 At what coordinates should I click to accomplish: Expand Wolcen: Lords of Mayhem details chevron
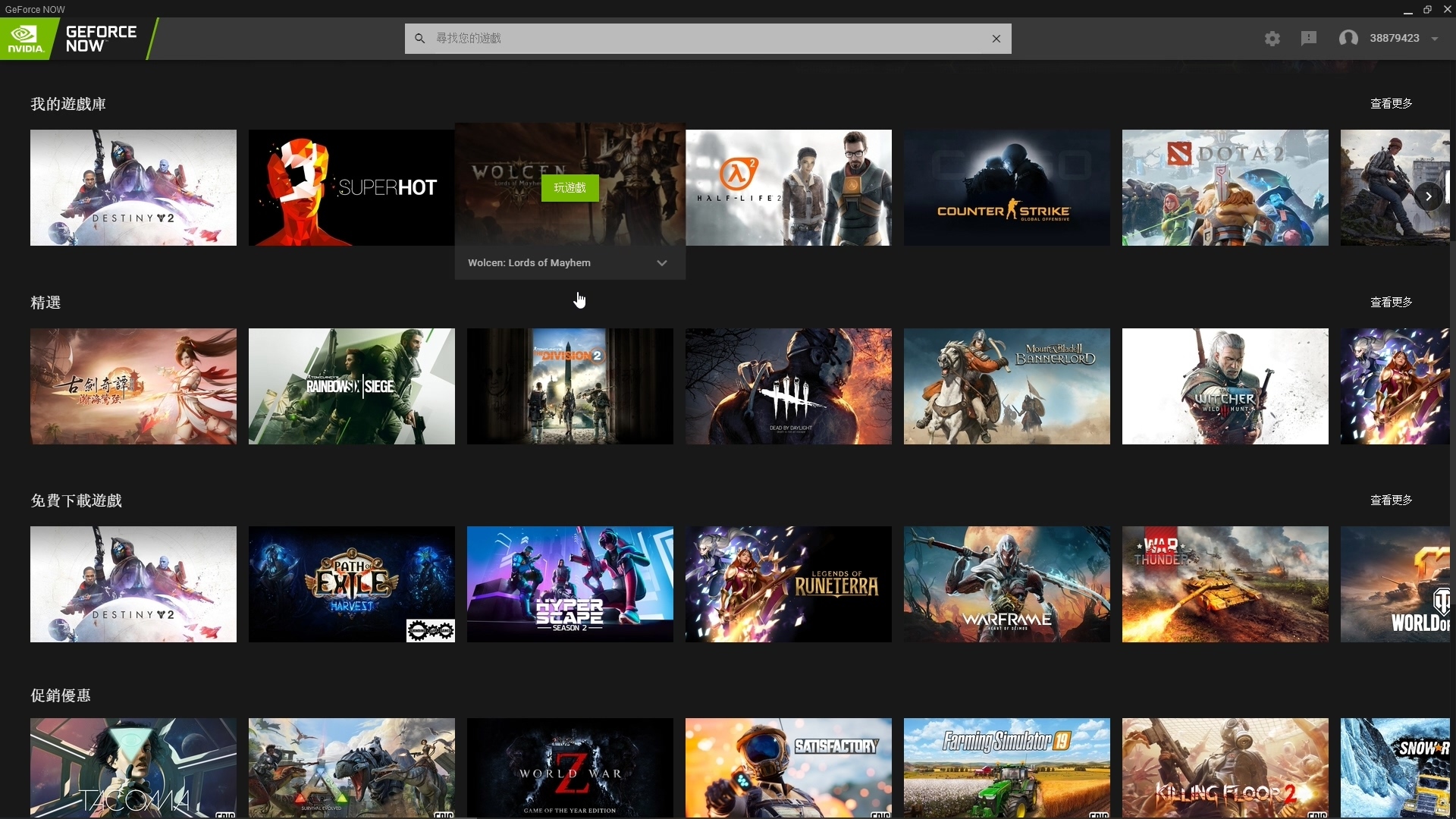(662, 263)
